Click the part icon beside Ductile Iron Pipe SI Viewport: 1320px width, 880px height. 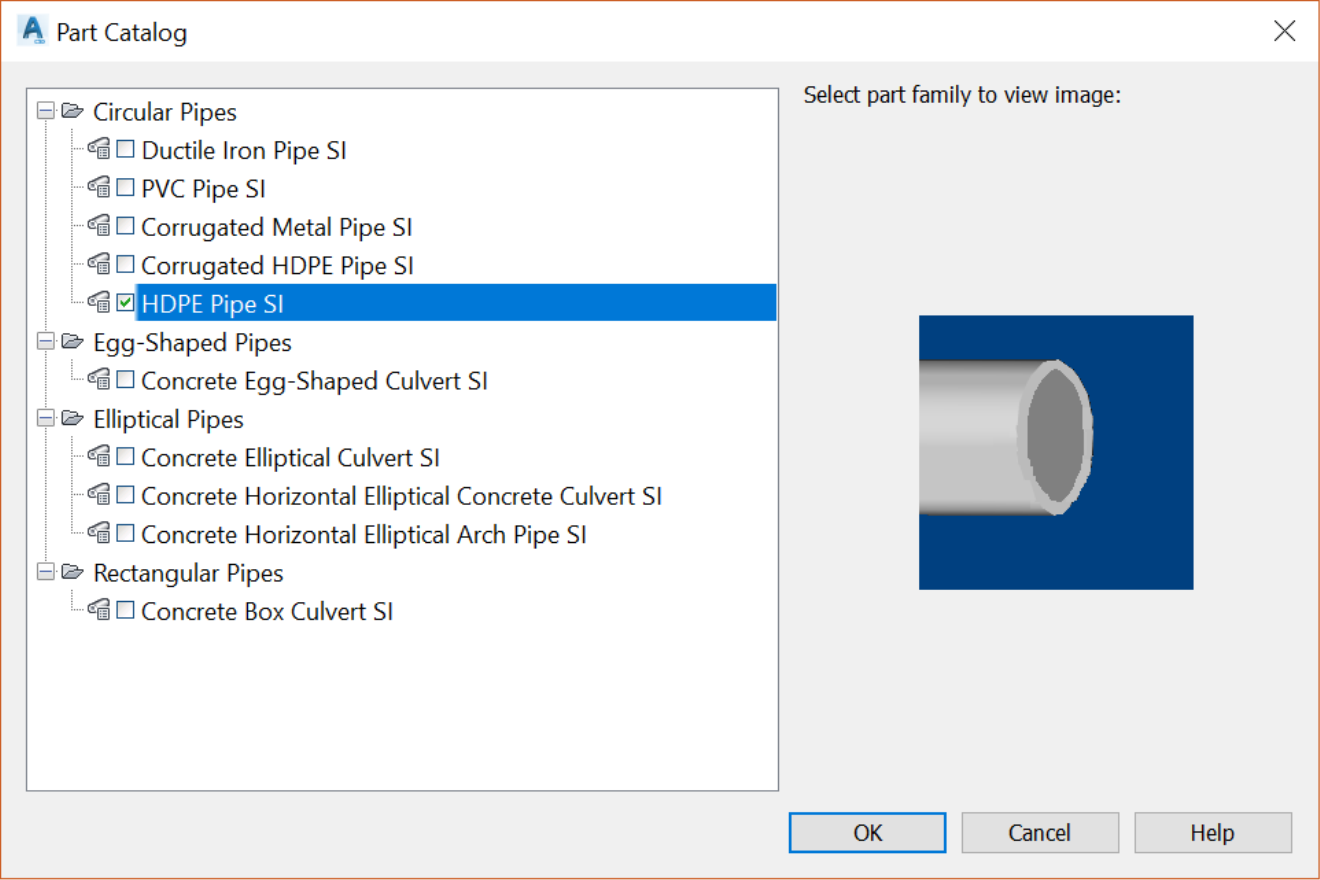point(99,150)
